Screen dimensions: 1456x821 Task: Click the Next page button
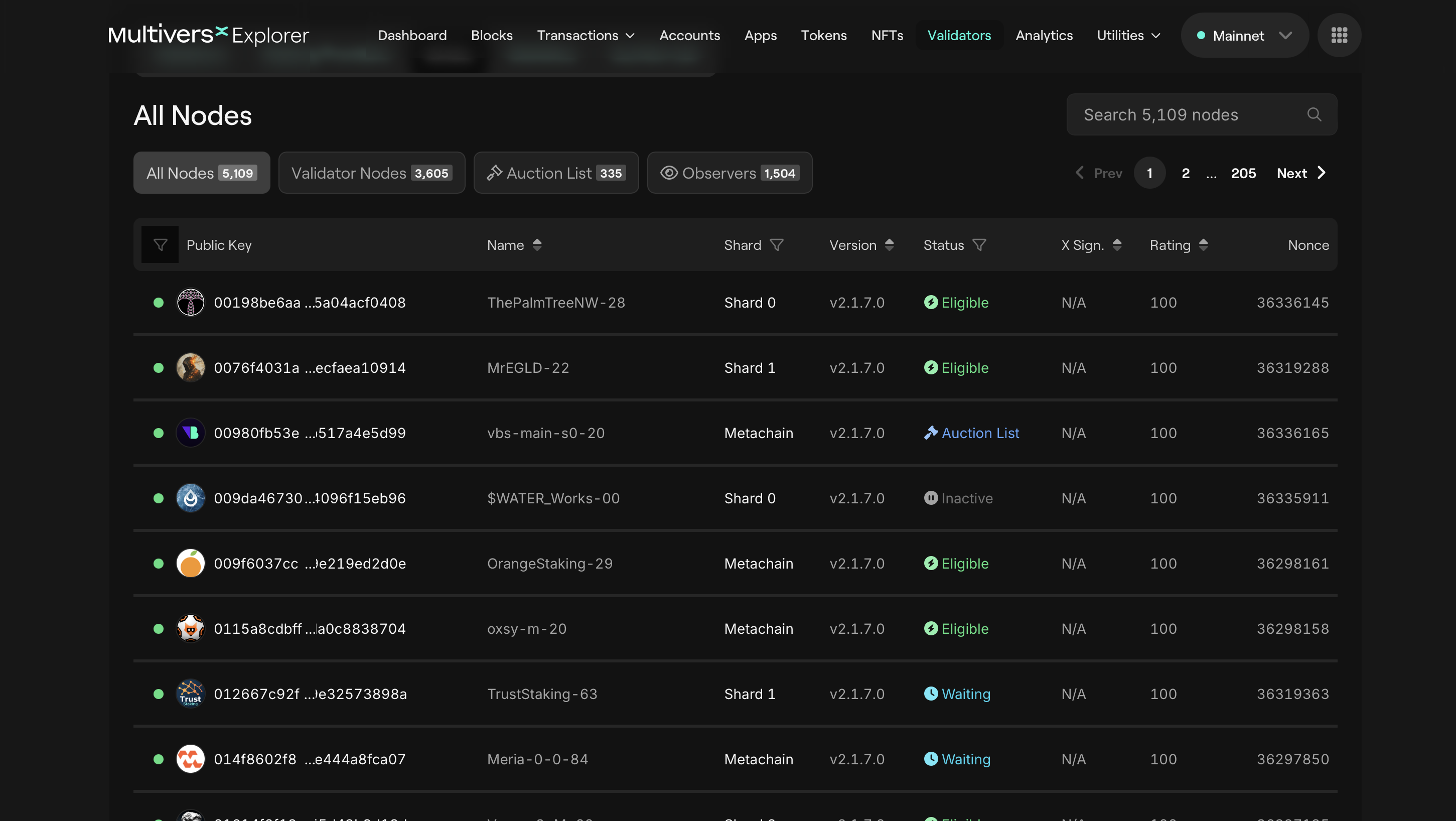pos(1300,173)
